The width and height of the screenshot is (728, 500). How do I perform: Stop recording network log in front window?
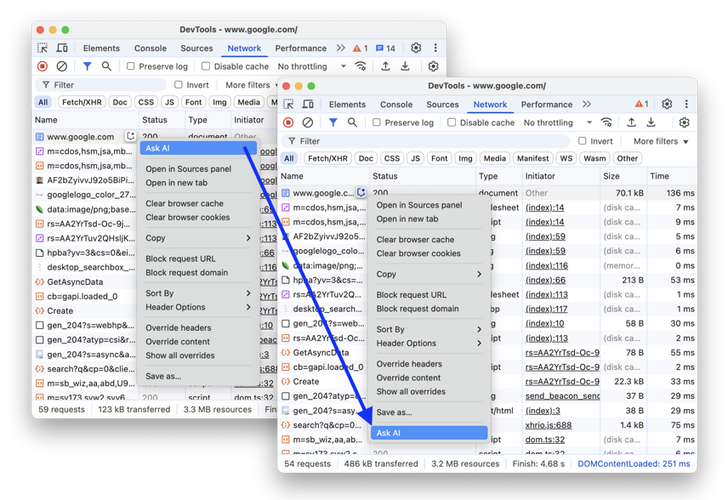(x=288, y=123)
